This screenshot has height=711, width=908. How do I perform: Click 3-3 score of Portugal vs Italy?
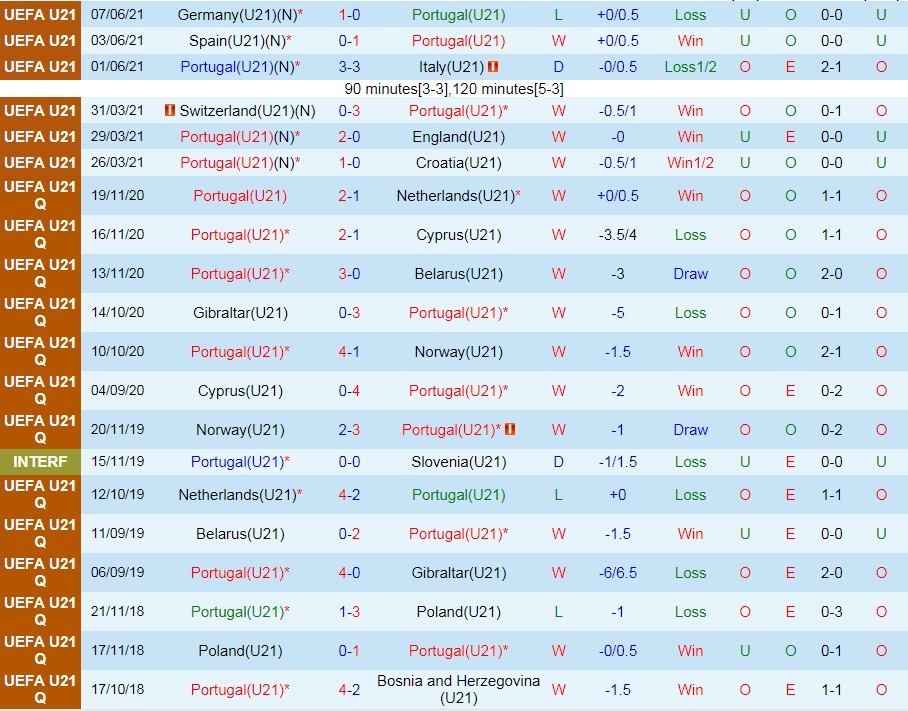click(x=349, y=67)
